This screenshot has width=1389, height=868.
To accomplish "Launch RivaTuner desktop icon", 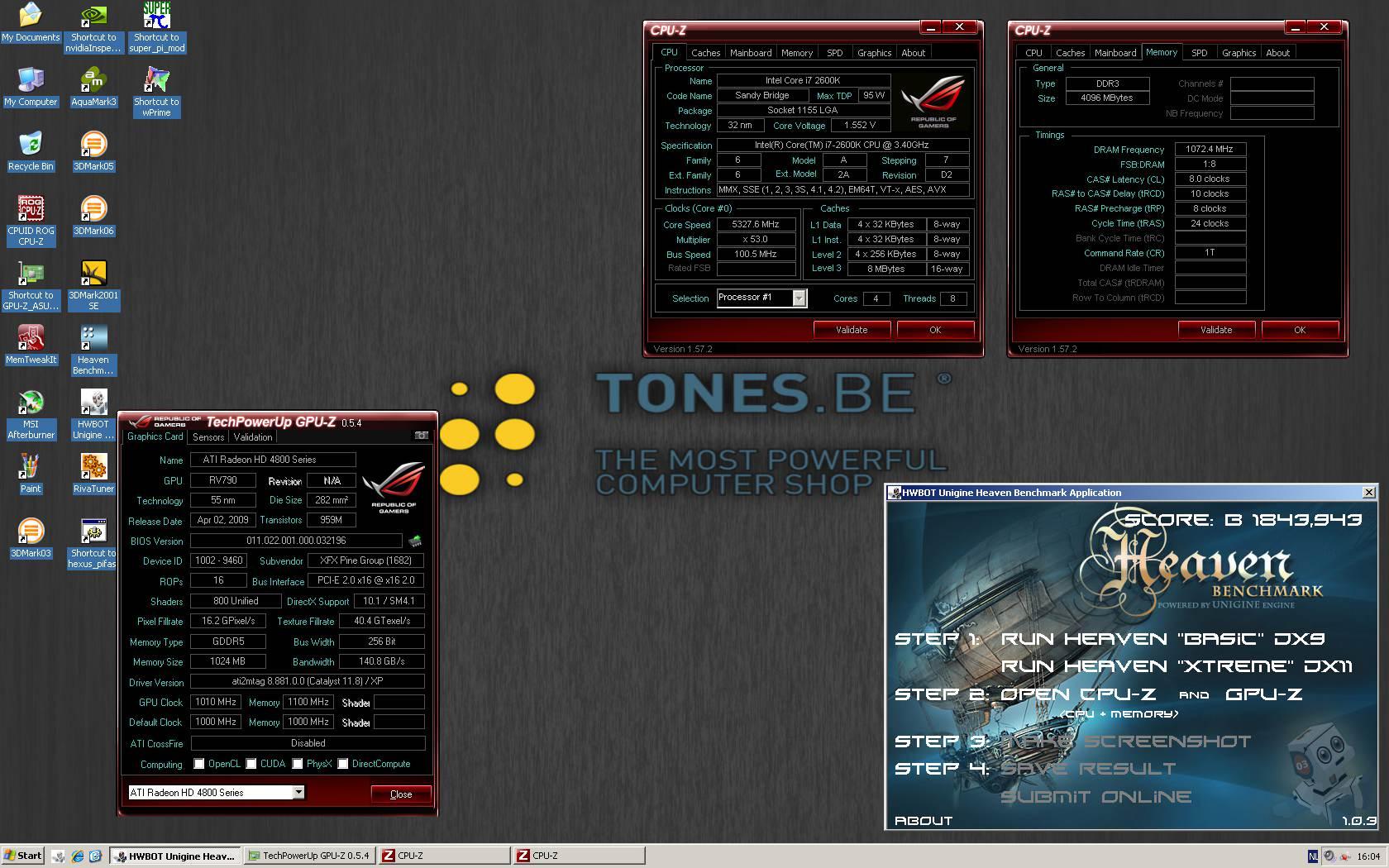I will (x=93, y=474).
